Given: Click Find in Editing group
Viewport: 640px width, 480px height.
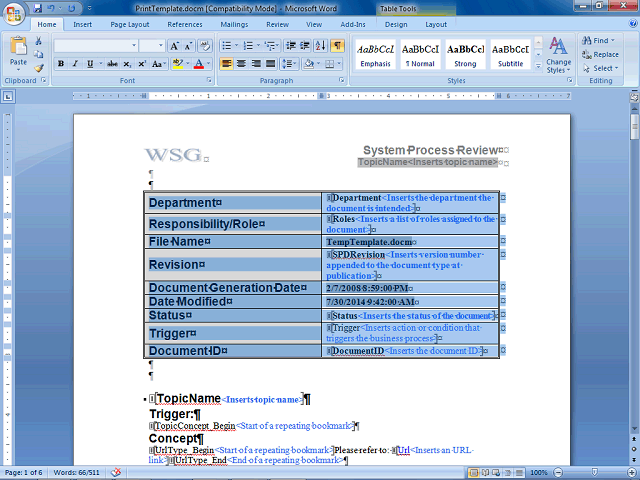Looking at the screenshot, I should 598,41.
